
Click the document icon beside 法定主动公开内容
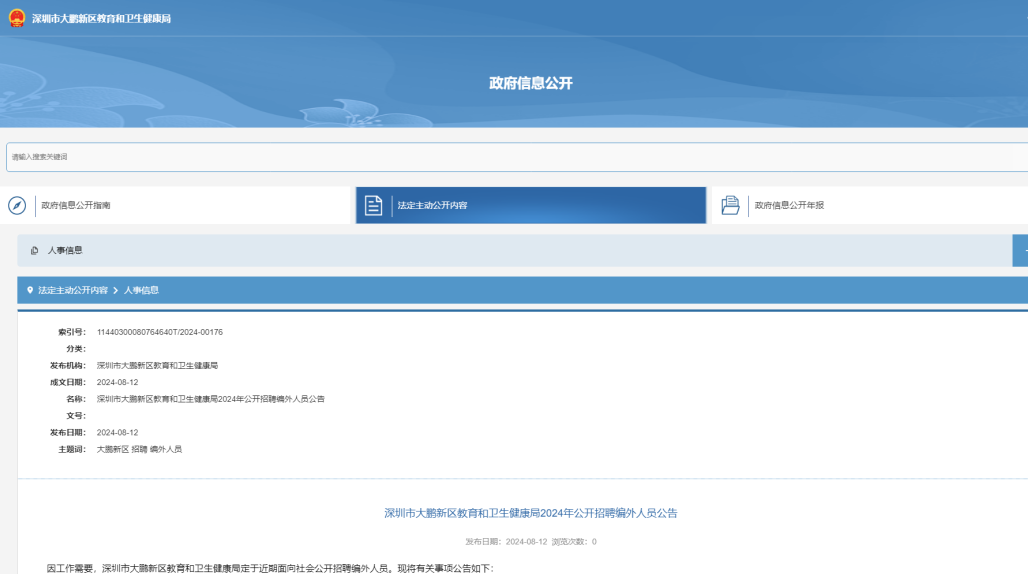tap(373, 205)
